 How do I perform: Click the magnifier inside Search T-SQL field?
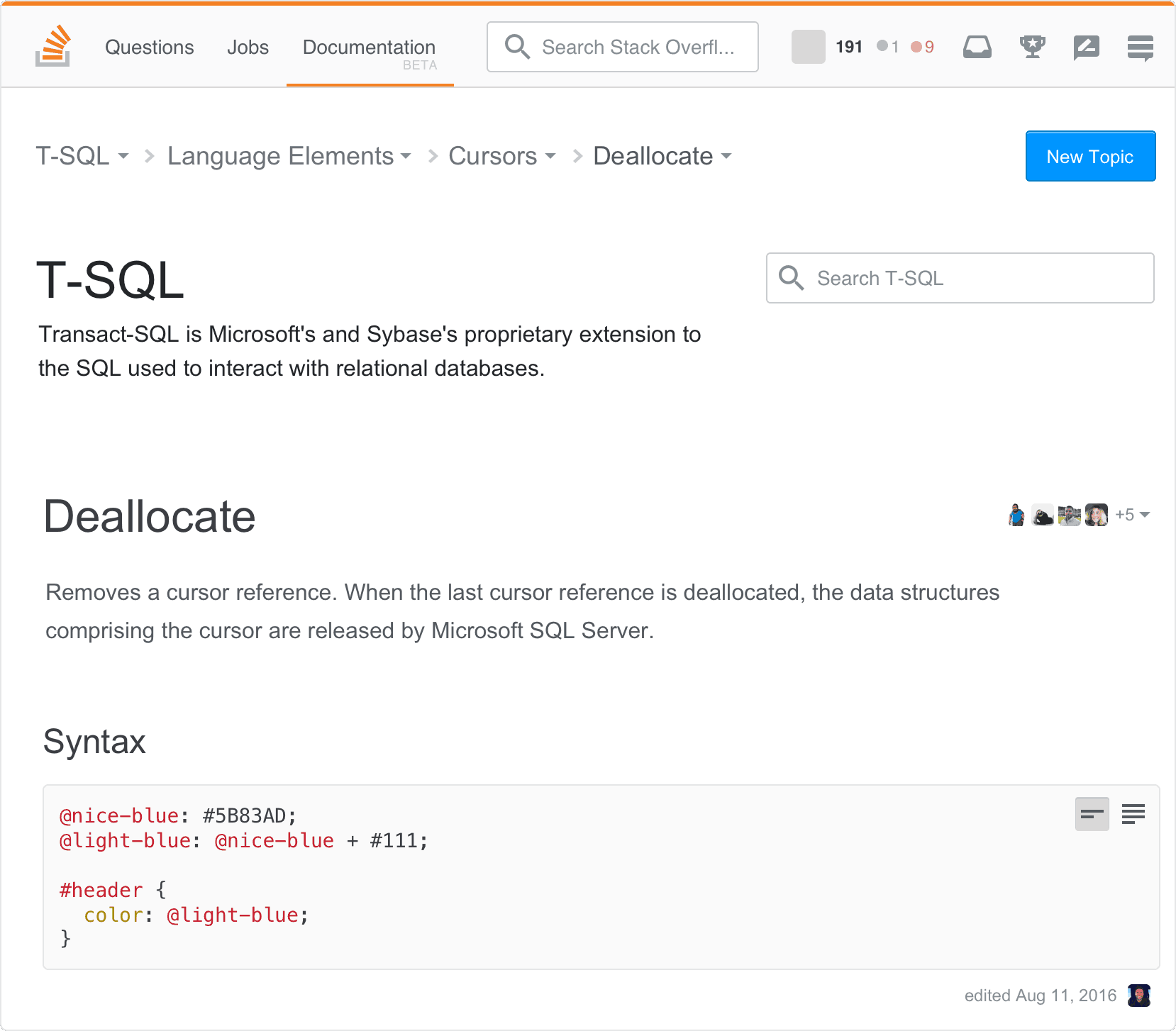tap(792, 278)
